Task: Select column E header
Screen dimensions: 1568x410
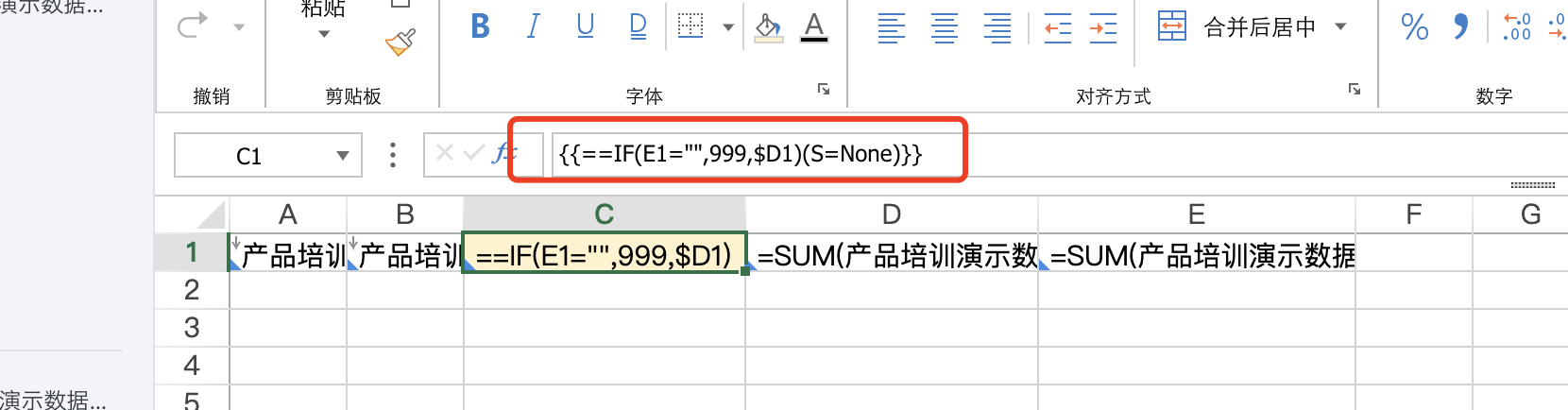Action: pos(1197,214)
